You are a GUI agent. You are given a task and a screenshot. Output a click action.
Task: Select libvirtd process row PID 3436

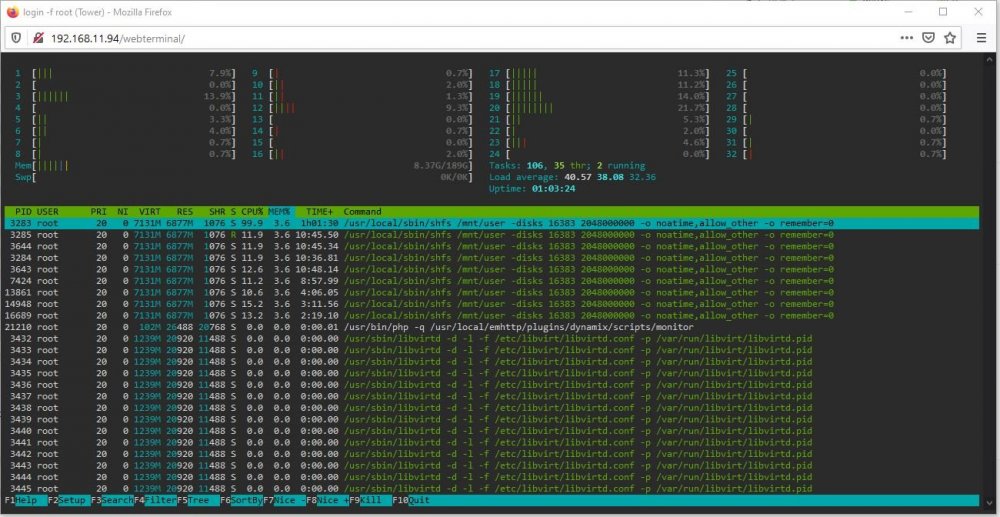coord(492,384)
